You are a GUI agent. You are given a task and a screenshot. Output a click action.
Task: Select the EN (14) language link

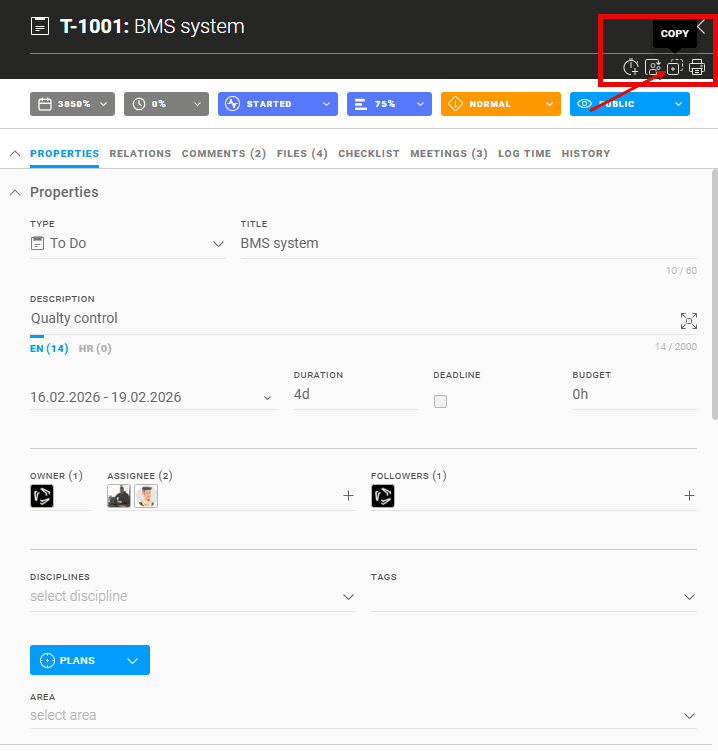coord(49,349)
